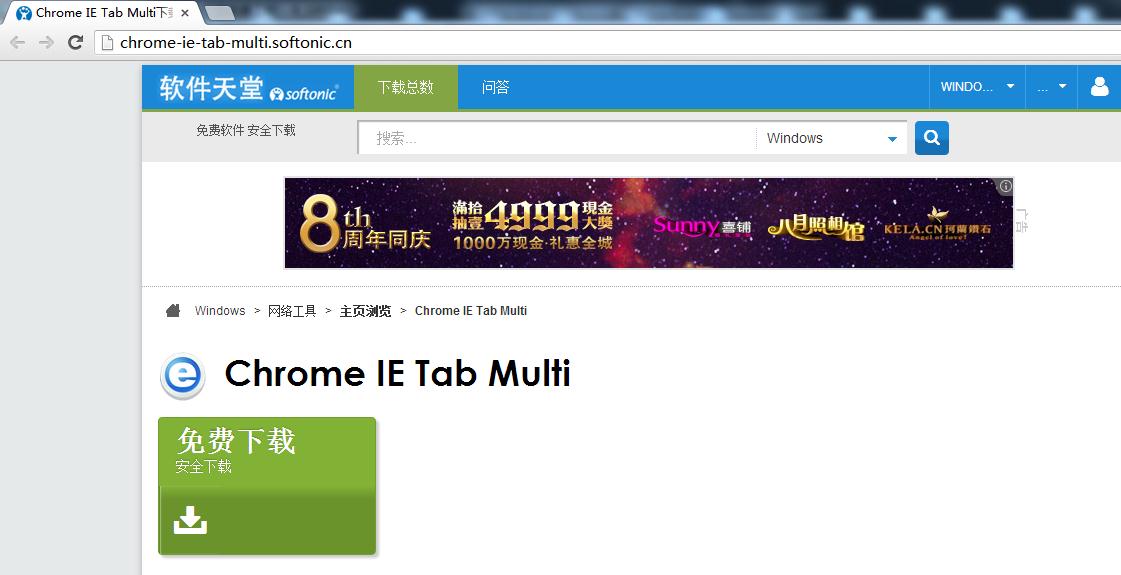This screenshot has width=1121, height=575.
Task: Click the blue magnifier search button
Action: click(932, 138)
